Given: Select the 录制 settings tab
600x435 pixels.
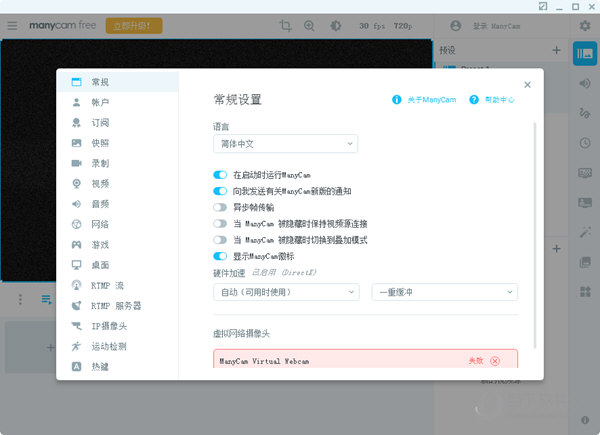Looking at the screenshot, I should pyautogui.click(x=117, y=163).
